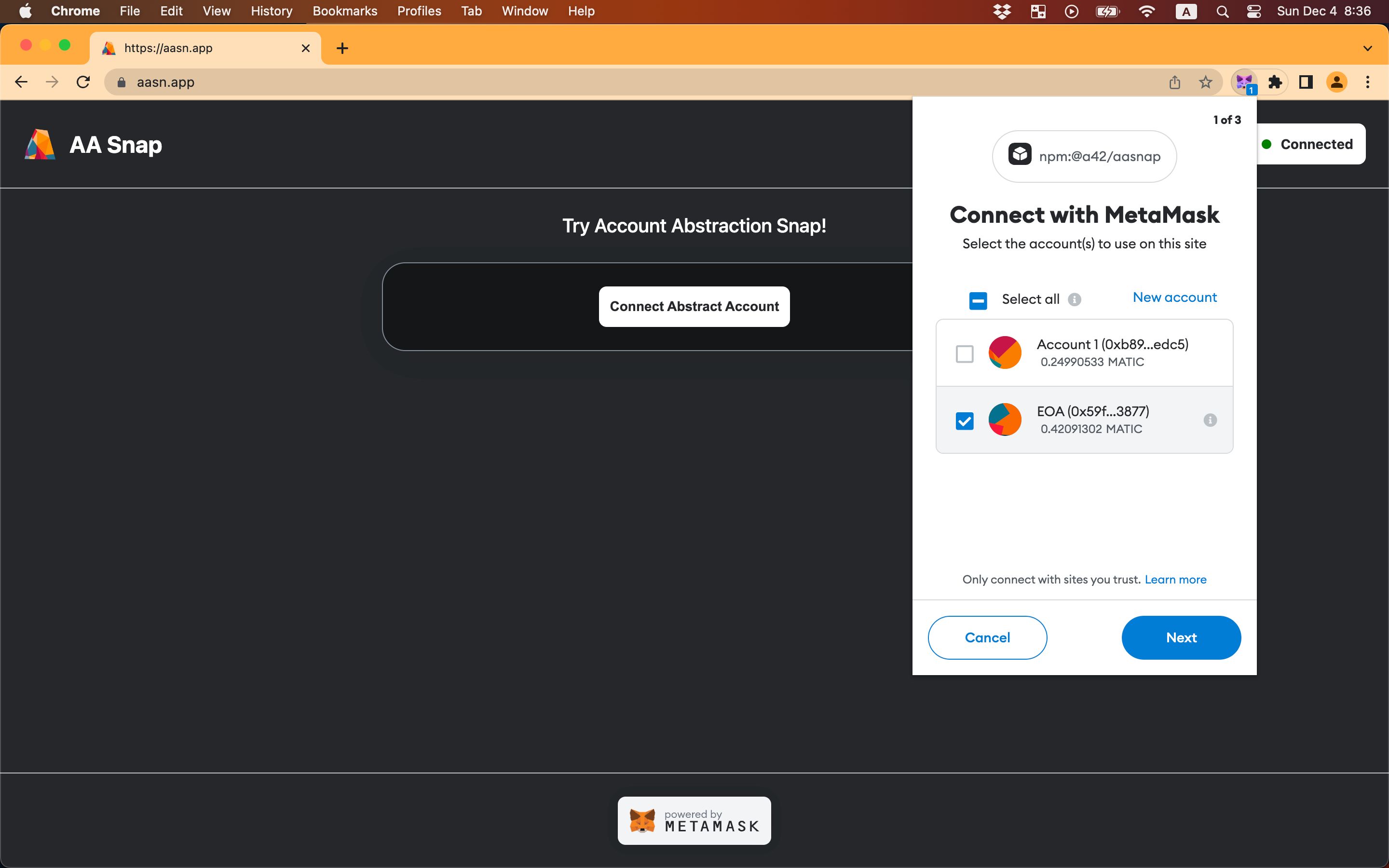This screenshot has height=868, width=1389.
Task: Toggle the Select all checkbox
Action: pos(978,301)
